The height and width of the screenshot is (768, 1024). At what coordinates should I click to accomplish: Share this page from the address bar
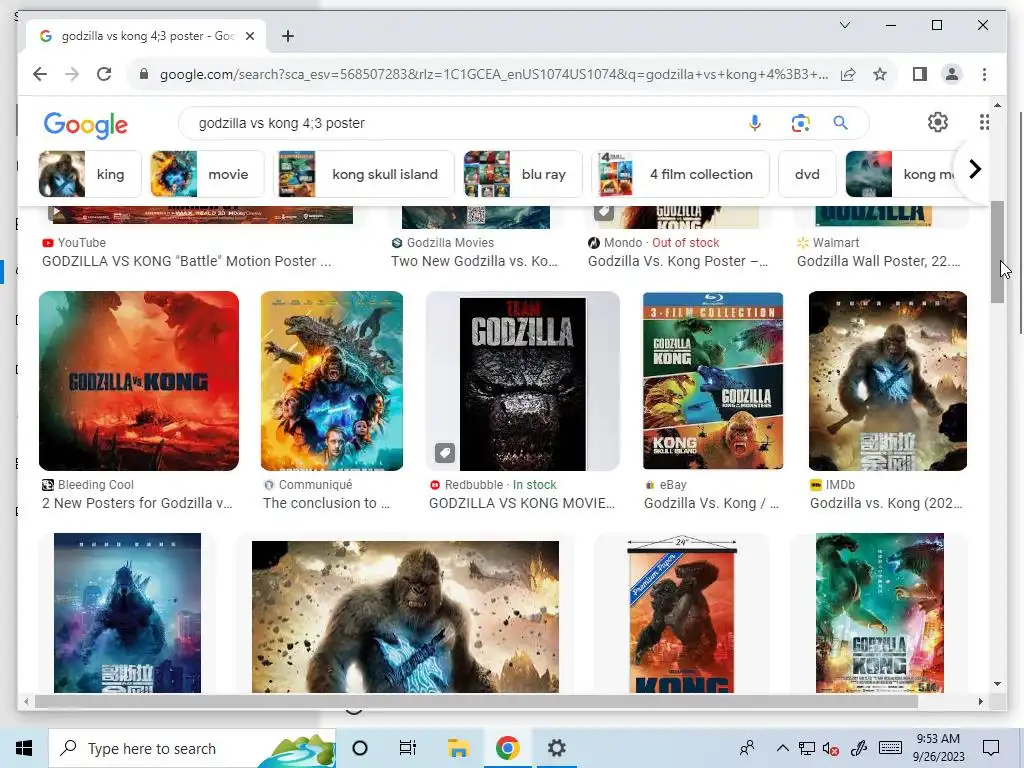(x=848, y=74)
